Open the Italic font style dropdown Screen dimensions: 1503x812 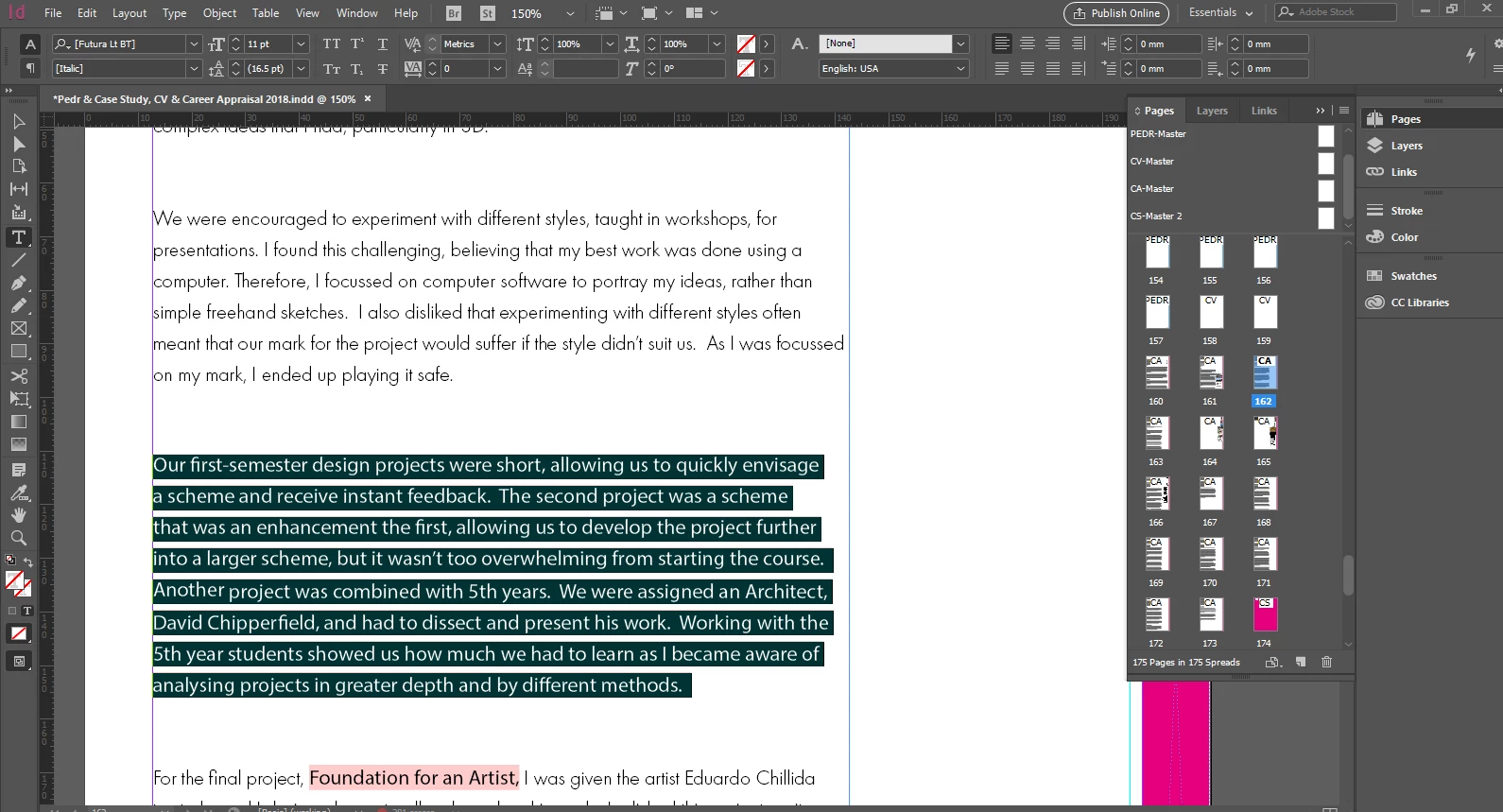coord(194,69)
